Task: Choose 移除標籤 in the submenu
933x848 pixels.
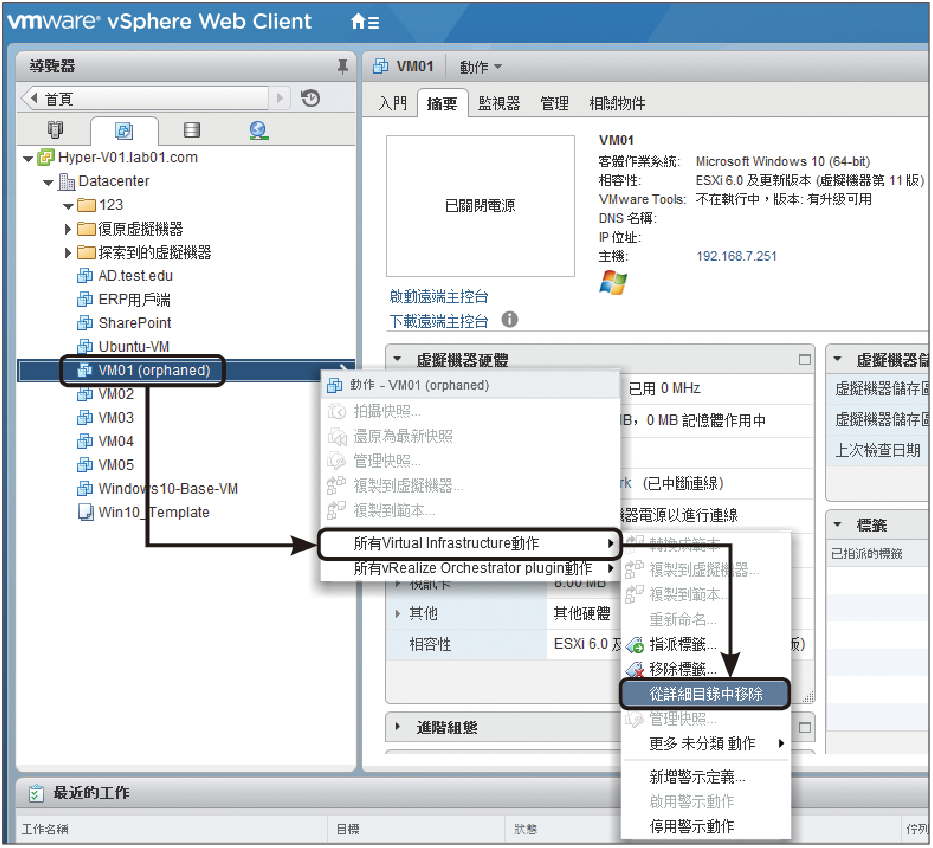Action: pos(706,669)
